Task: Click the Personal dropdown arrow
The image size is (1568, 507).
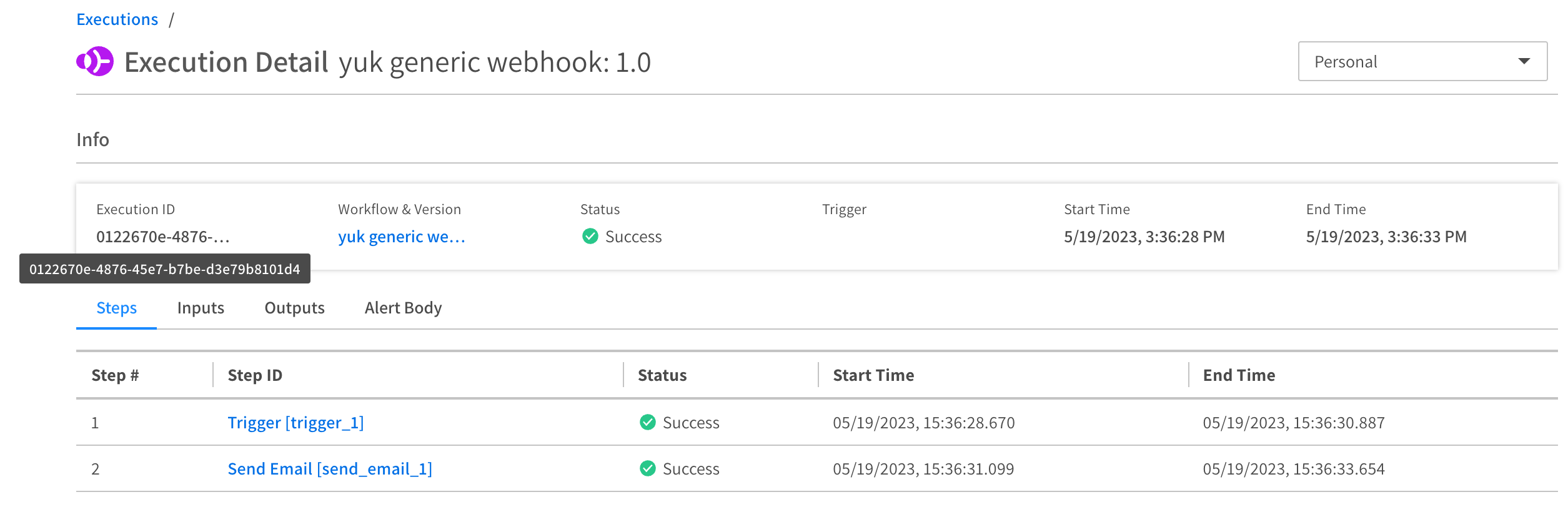Action: point(1524,61)
